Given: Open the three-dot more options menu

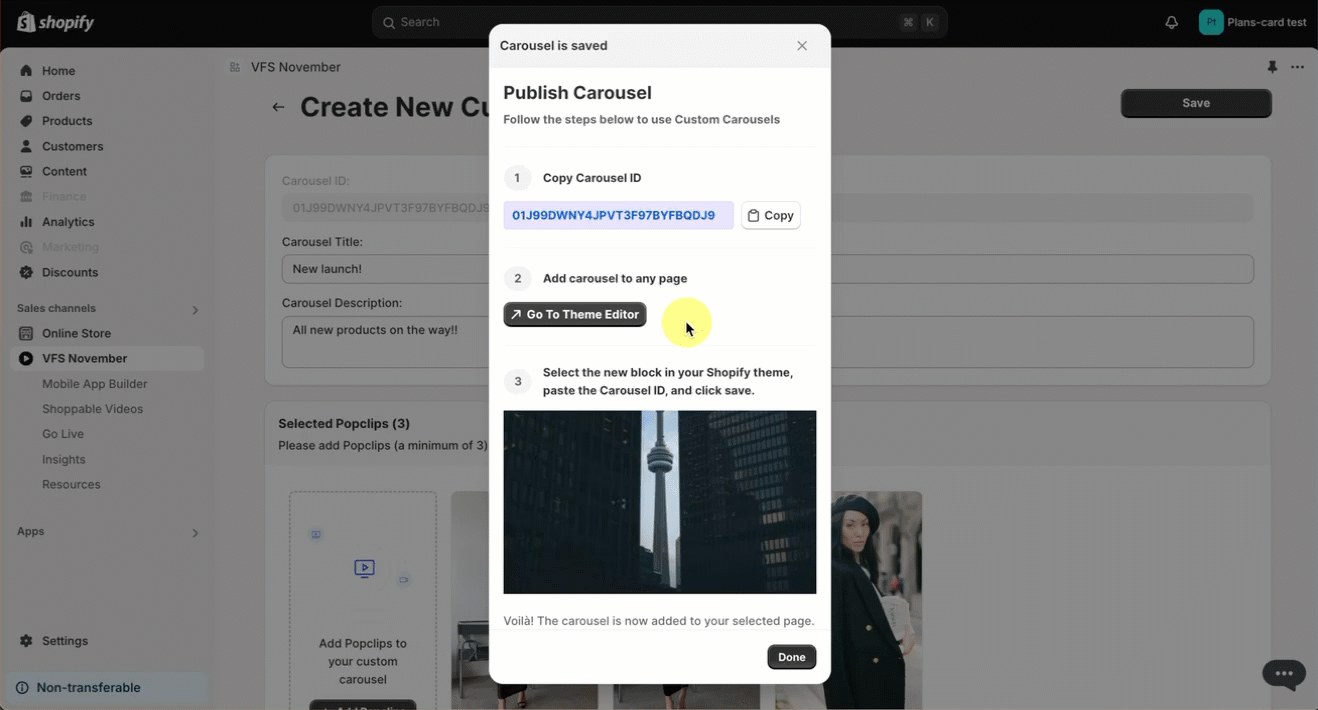Looking at the screenshot, I should [1297, 67].
